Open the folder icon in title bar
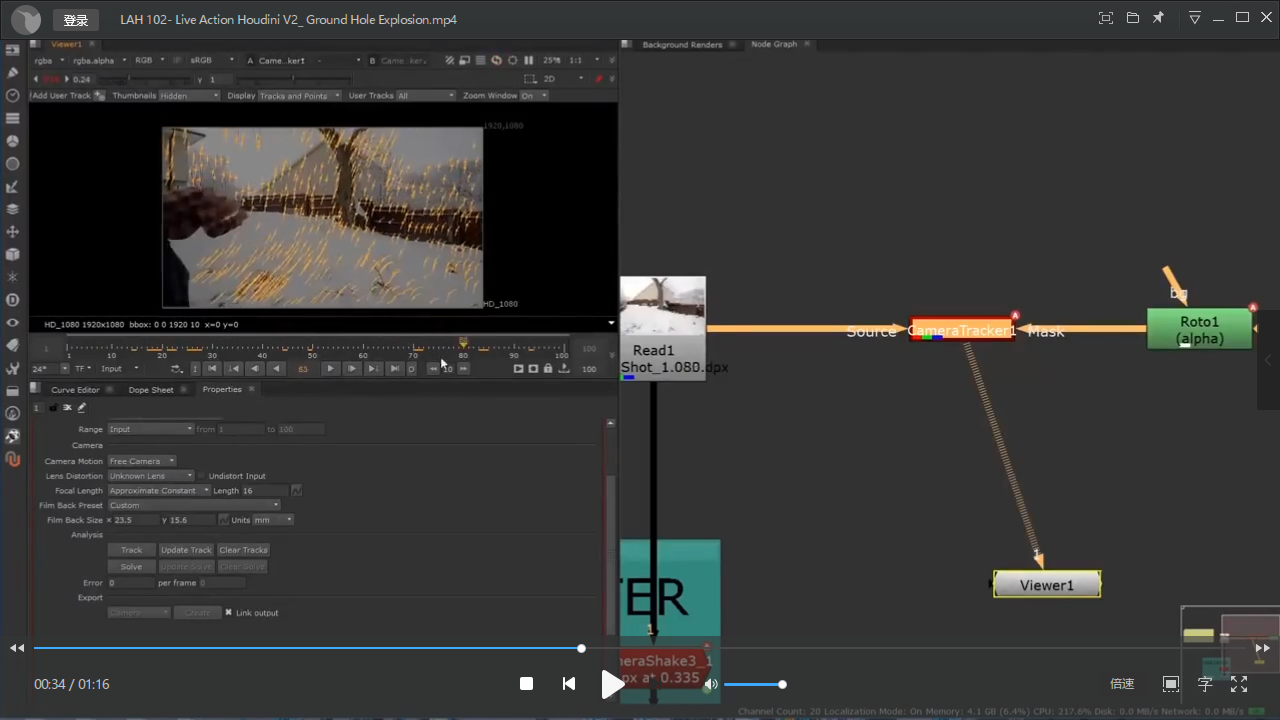1280x720 pixels. [1133, 18]
